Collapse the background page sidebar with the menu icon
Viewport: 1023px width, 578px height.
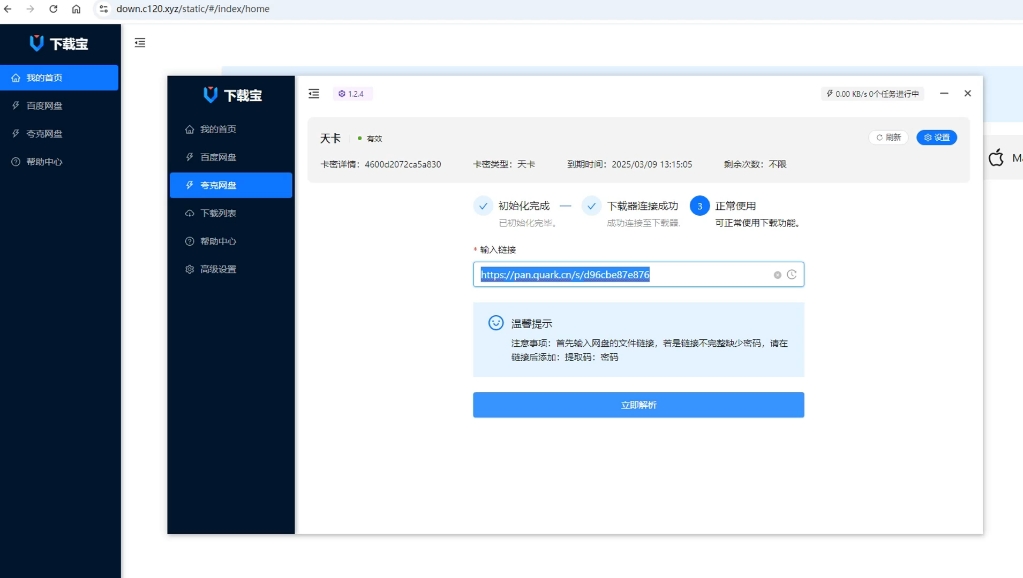(140, 43)
